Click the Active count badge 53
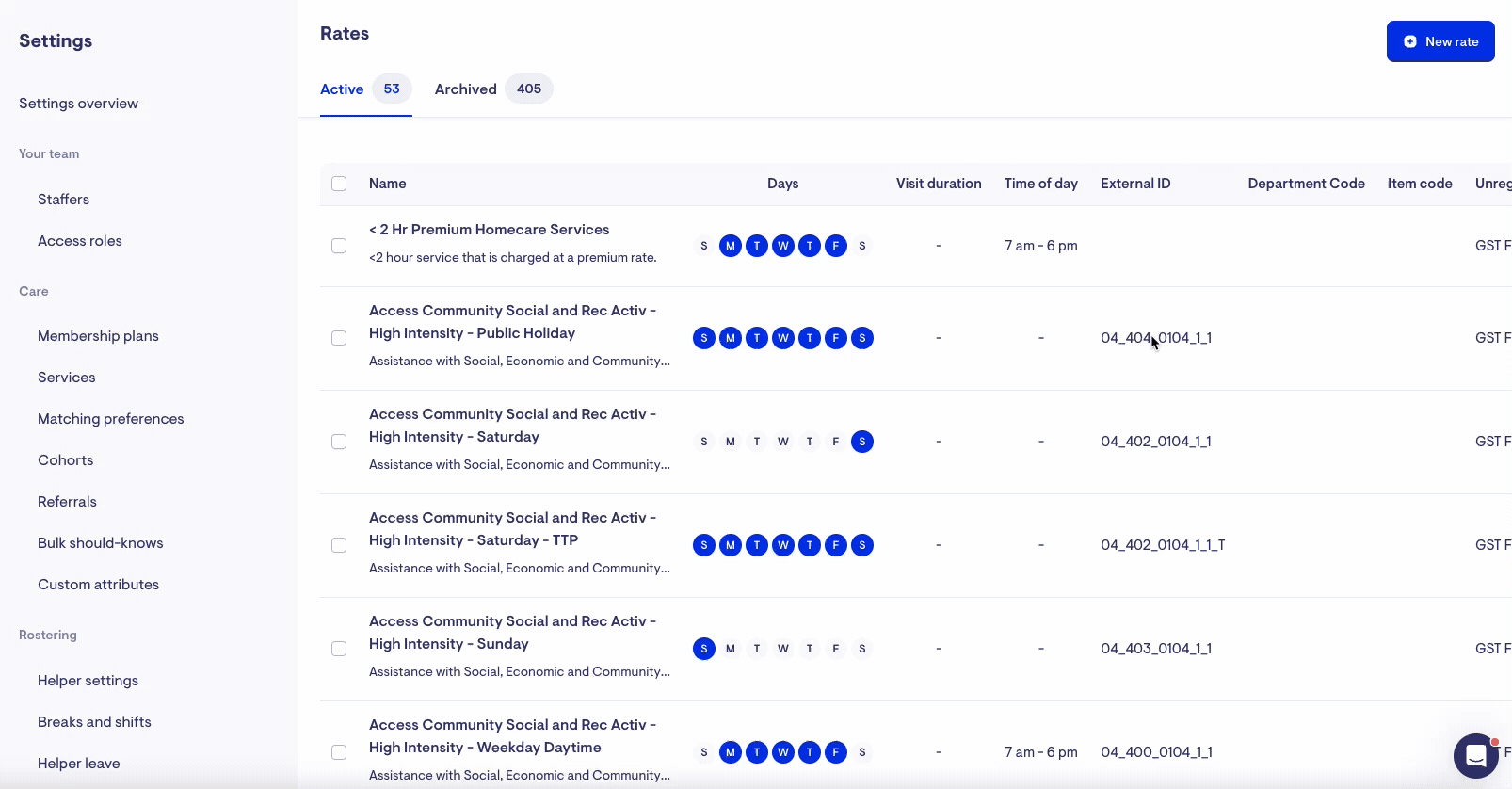 [392, 89]
